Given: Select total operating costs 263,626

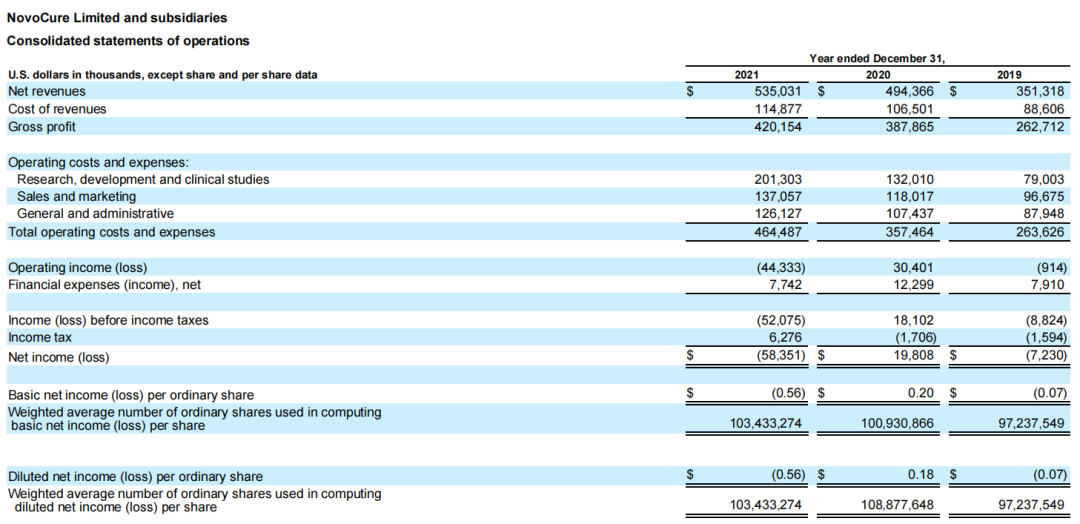Looking at the screenshot, I should pos(1041,232).
